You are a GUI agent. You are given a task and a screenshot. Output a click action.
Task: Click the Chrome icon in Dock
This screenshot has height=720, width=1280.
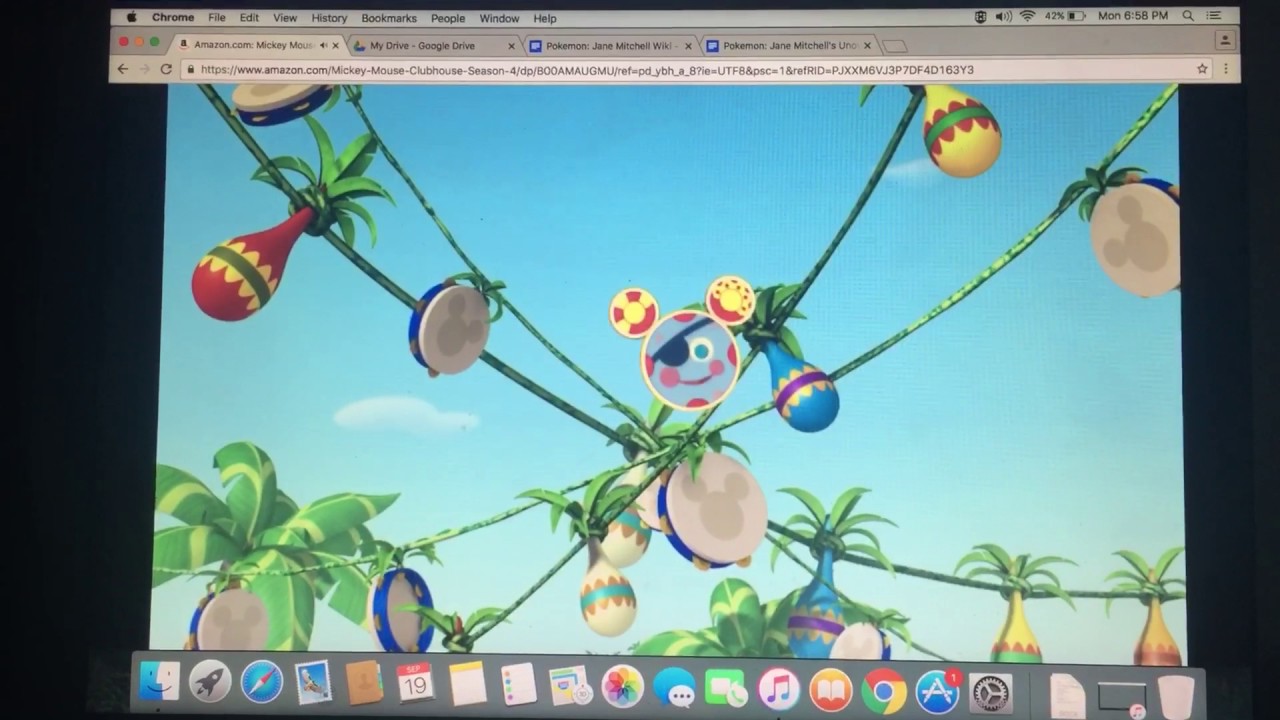coord(884,692)
